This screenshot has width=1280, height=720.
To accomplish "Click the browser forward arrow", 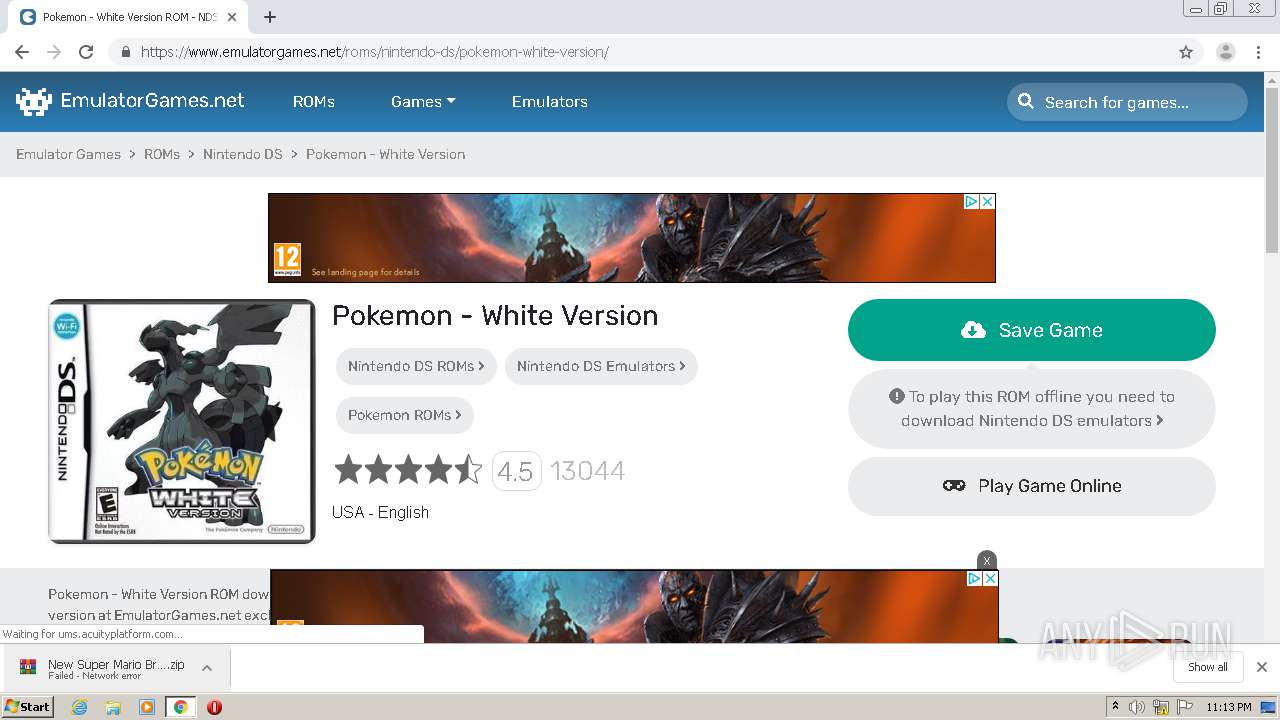I will pyautogui.click(x=54, y=52).
